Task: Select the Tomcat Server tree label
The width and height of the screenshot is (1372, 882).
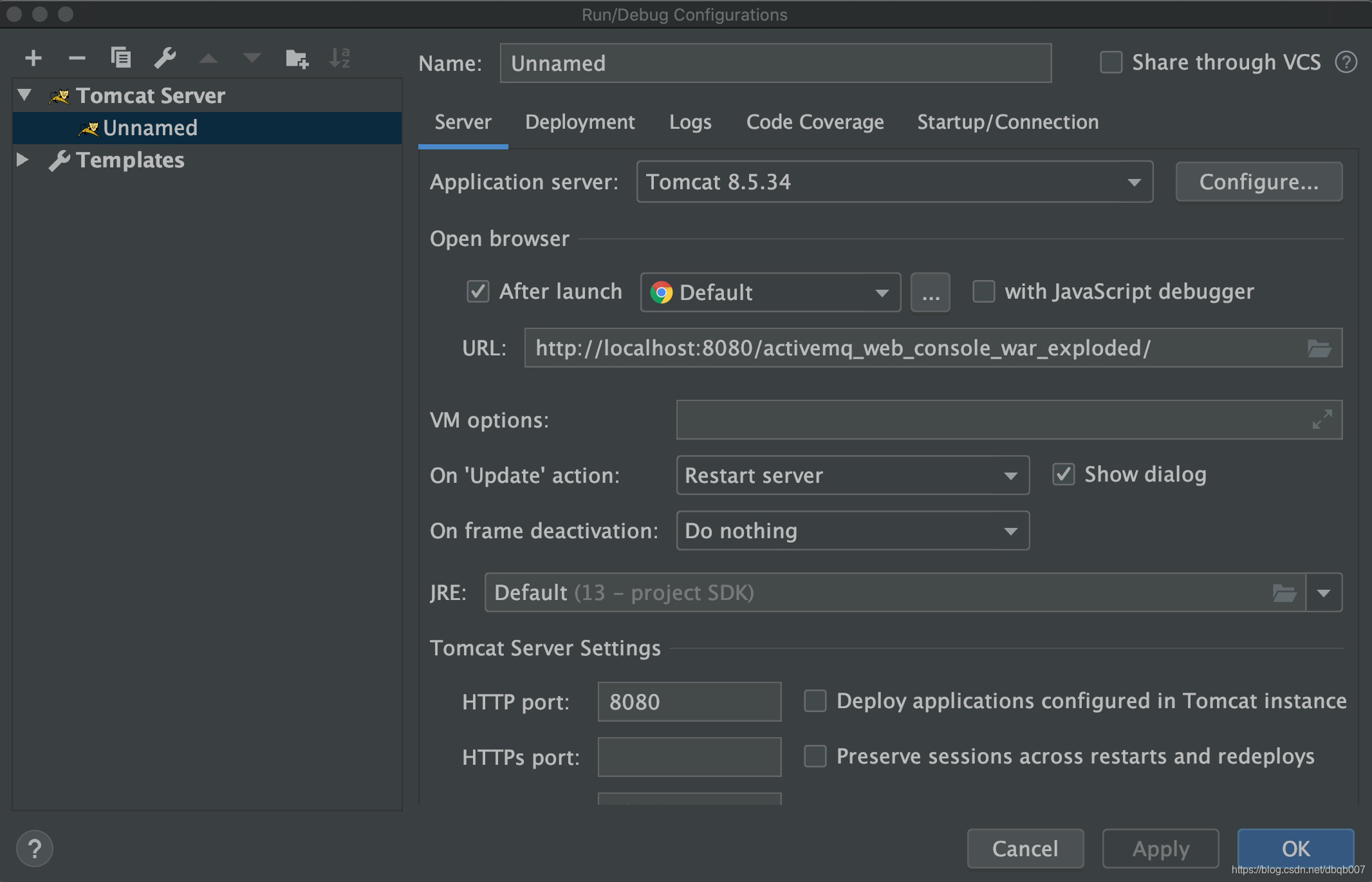Action: coord(151,96)
